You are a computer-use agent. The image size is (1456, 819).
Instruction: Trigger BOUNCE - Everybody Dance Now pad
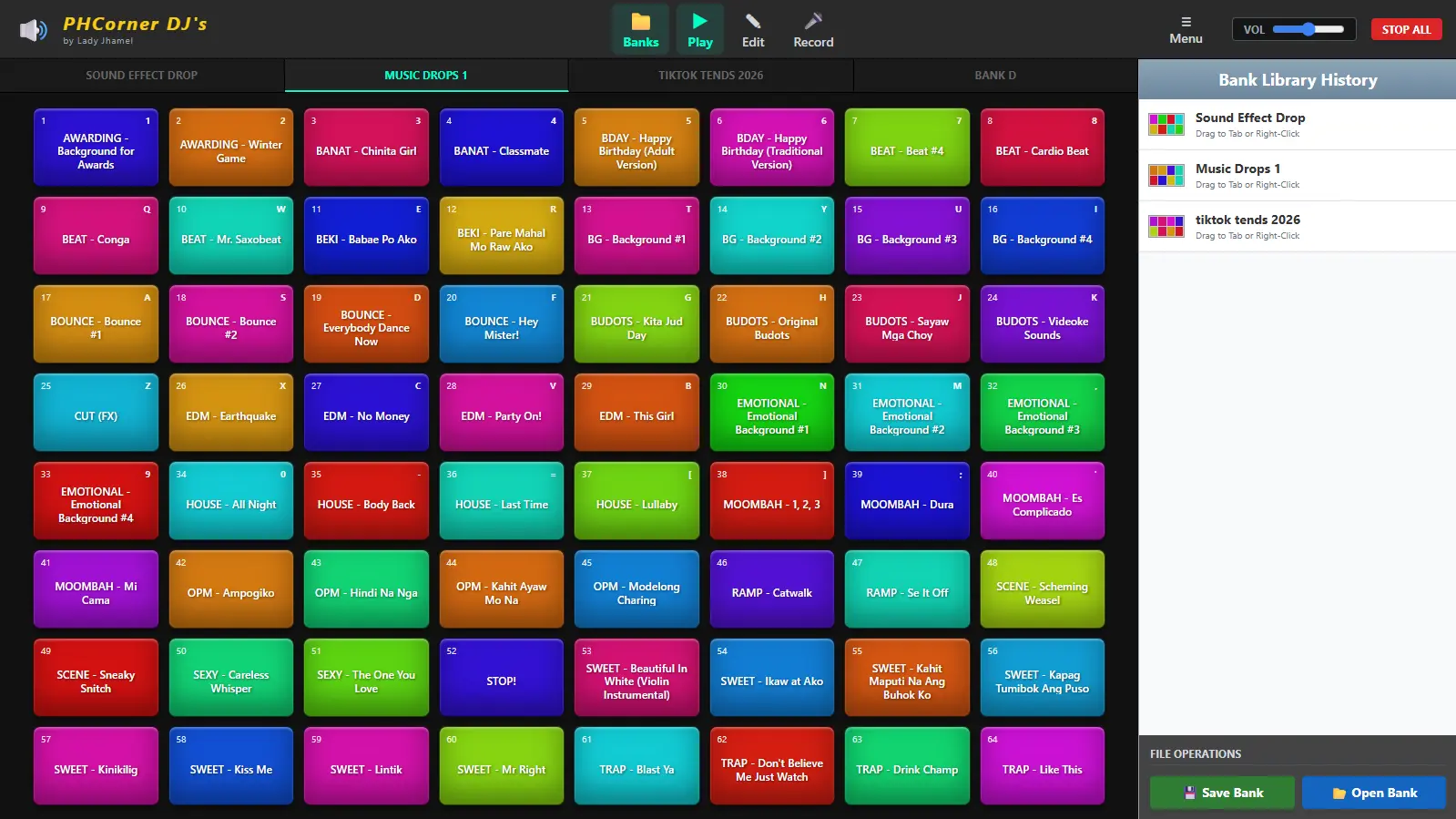(366, 323)
